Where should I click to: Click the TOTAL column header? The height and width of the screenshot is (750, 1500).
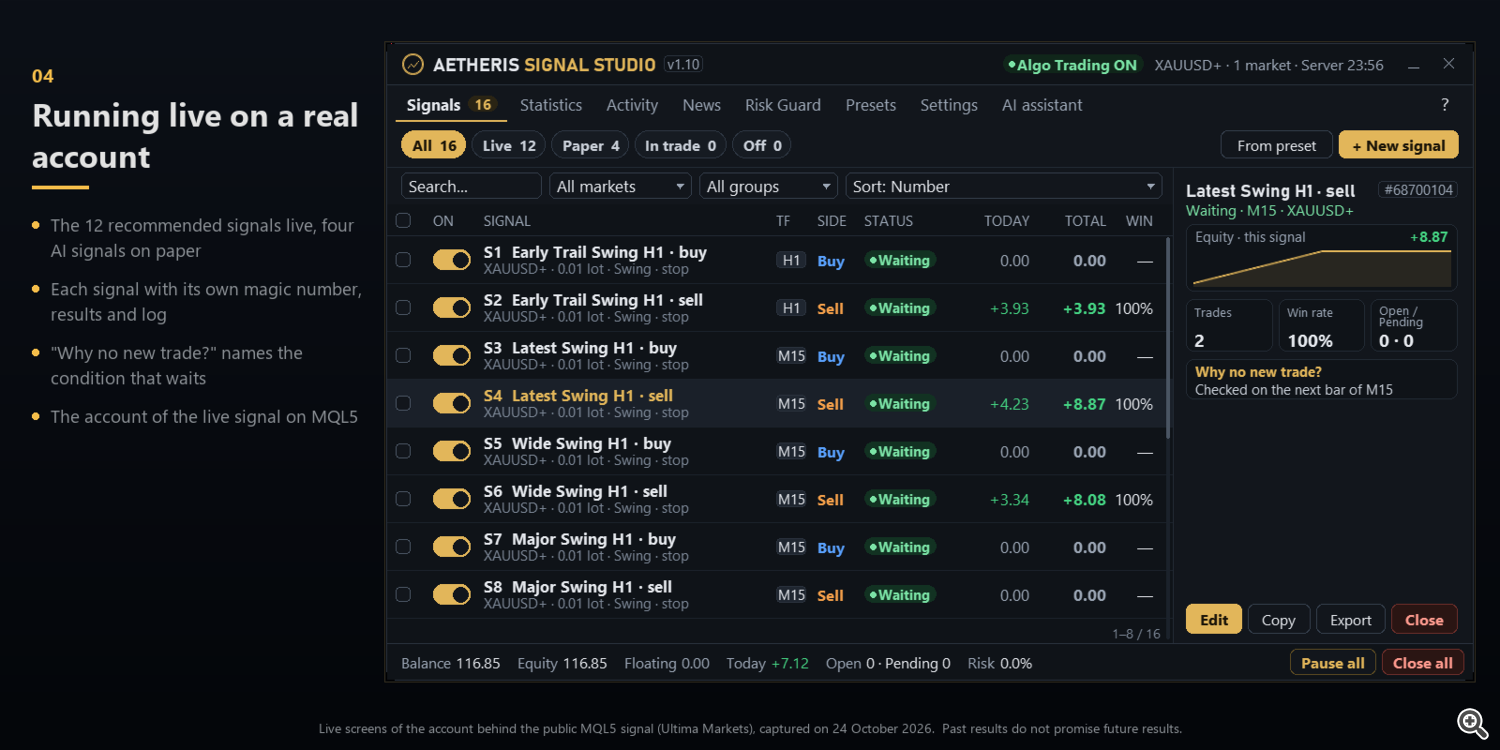click(1085, 221)
